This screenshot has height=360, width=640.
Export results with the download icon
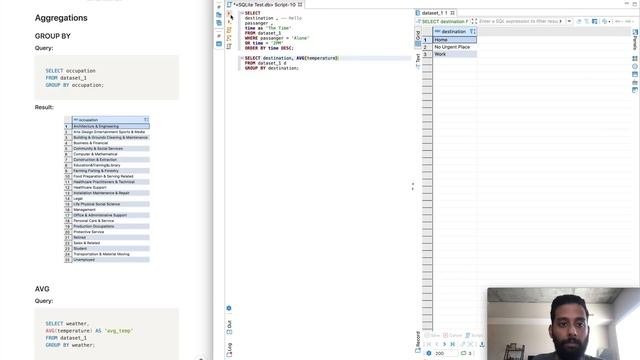(482, 344)
